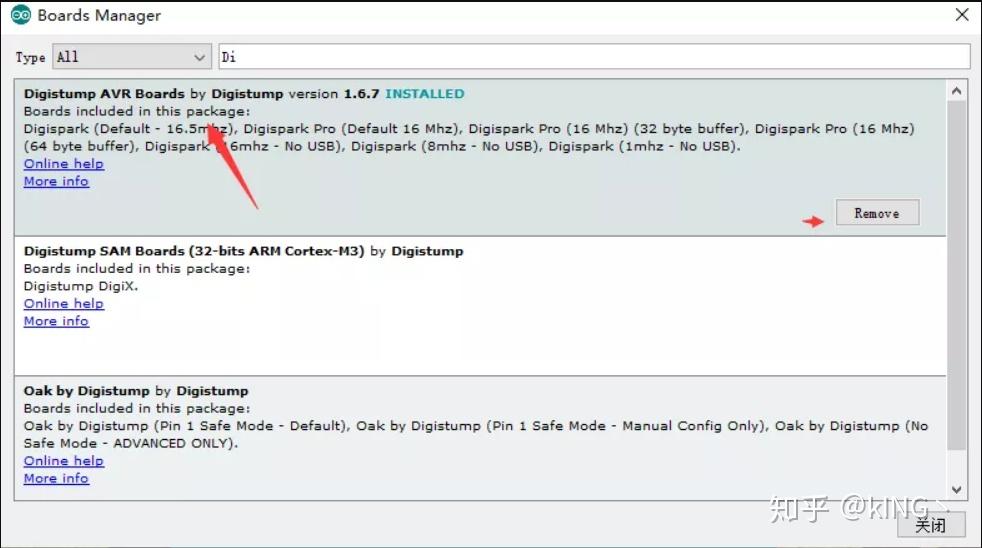Screen dimensions: 982x548
Task: Click the "Digistump DigiX." board text
Action: click(81, 286)
